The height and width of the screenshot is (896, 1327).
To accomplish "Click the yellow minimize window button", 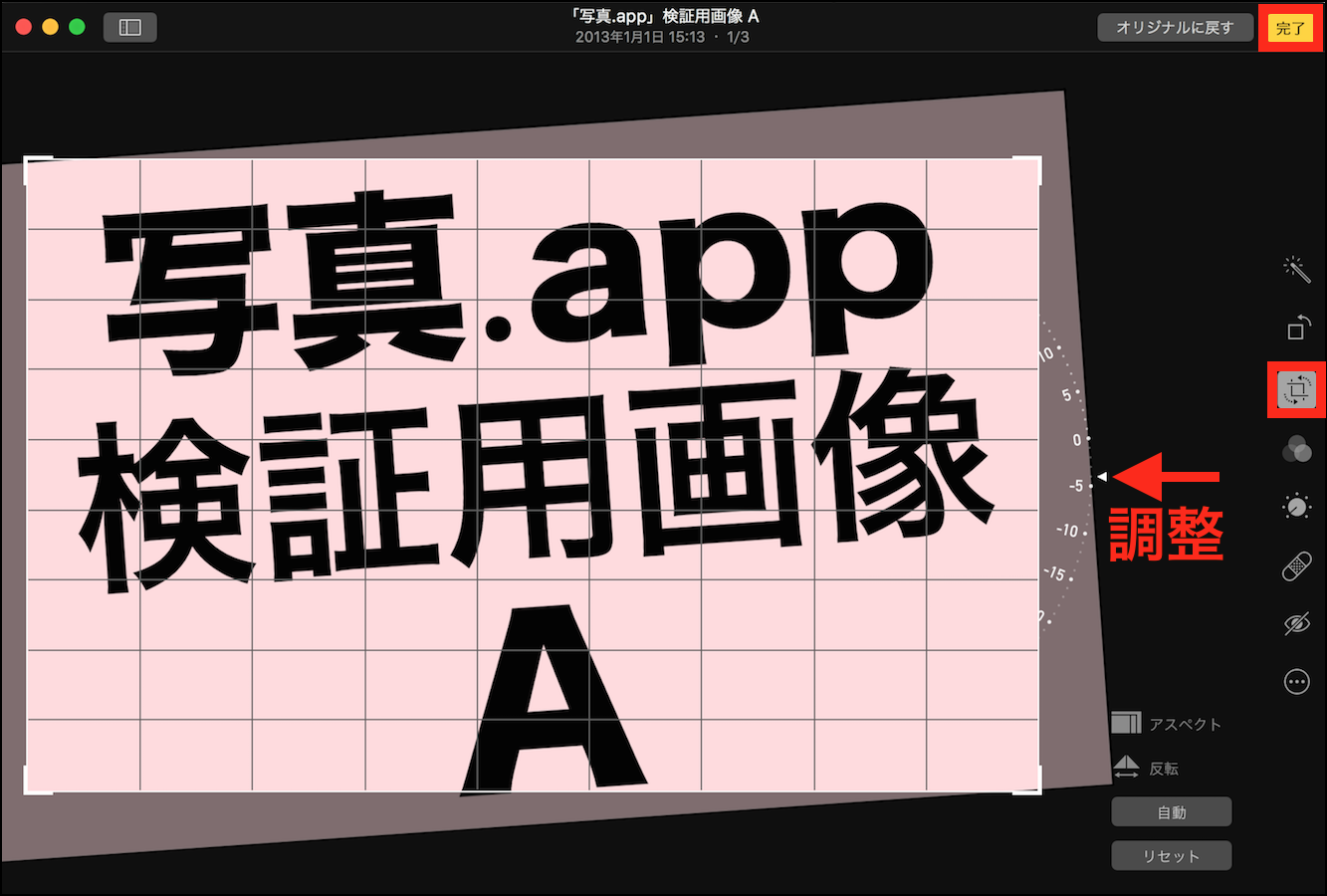I will tap(51, 27).
